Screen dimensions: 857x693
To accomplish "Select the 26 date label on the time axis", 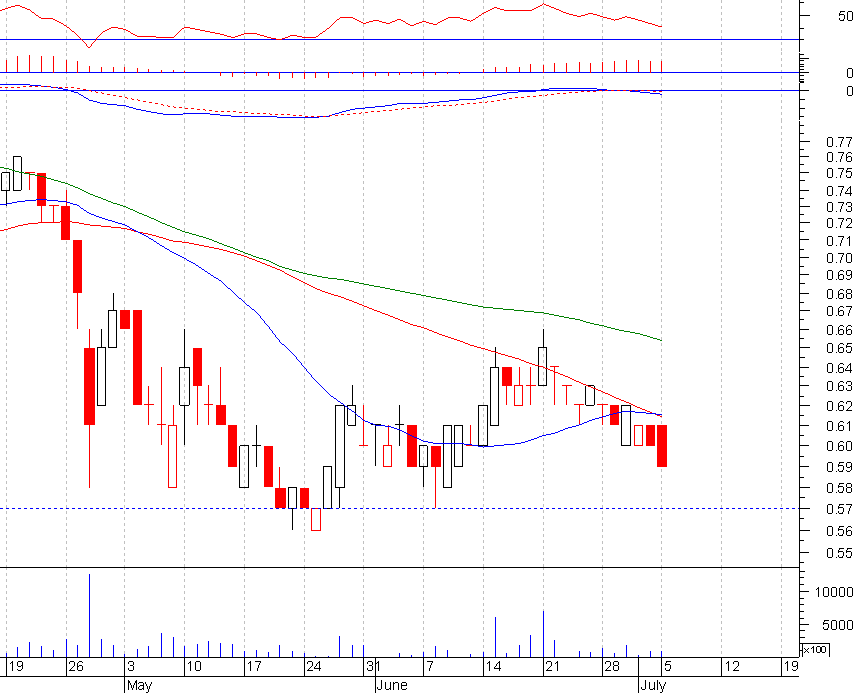I will (x=76, y=666).
